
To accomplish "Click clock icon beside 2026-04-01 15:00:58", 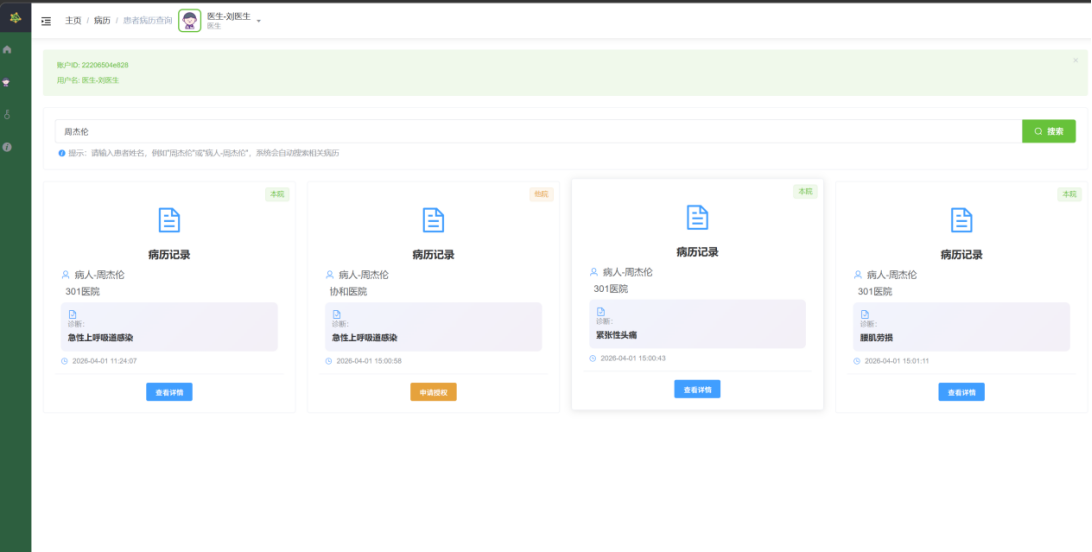I will (329, 361).
